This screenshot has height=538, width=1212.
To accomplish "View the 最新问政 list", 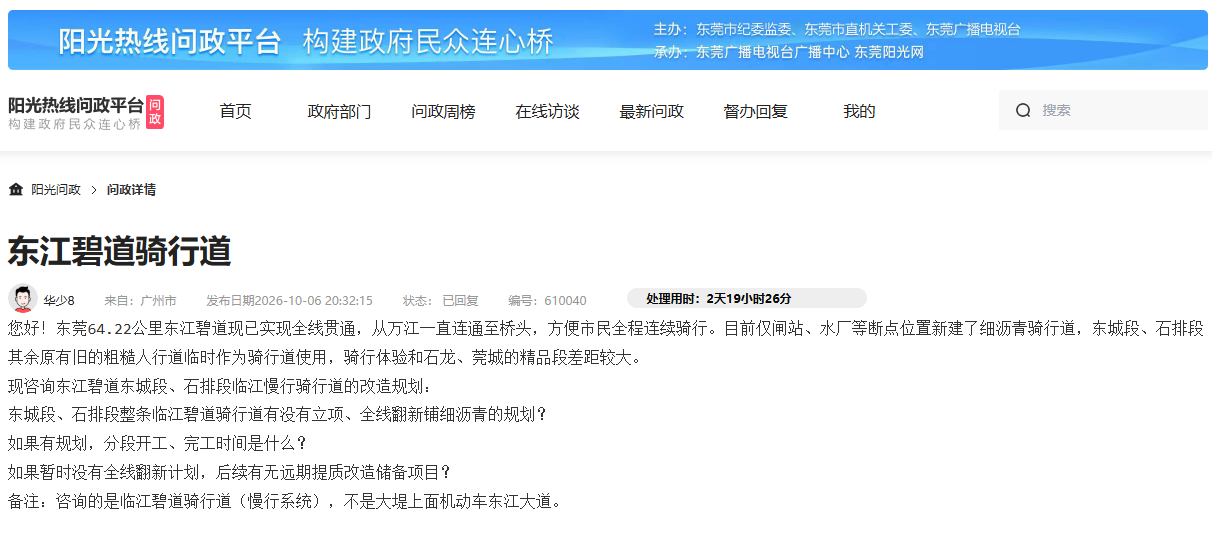I will [x=651, y=111].
